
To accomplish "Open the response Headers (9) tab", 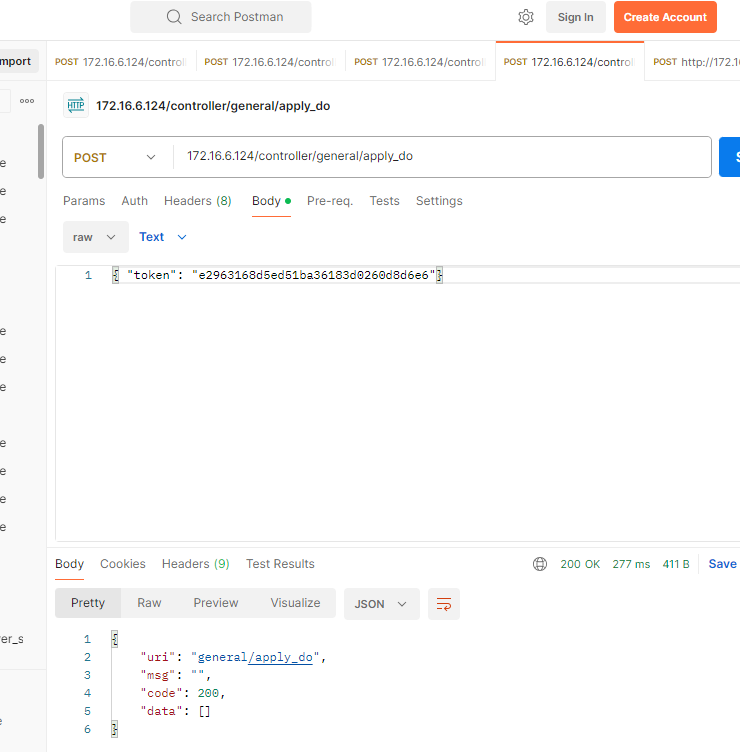I will (196, 564).
